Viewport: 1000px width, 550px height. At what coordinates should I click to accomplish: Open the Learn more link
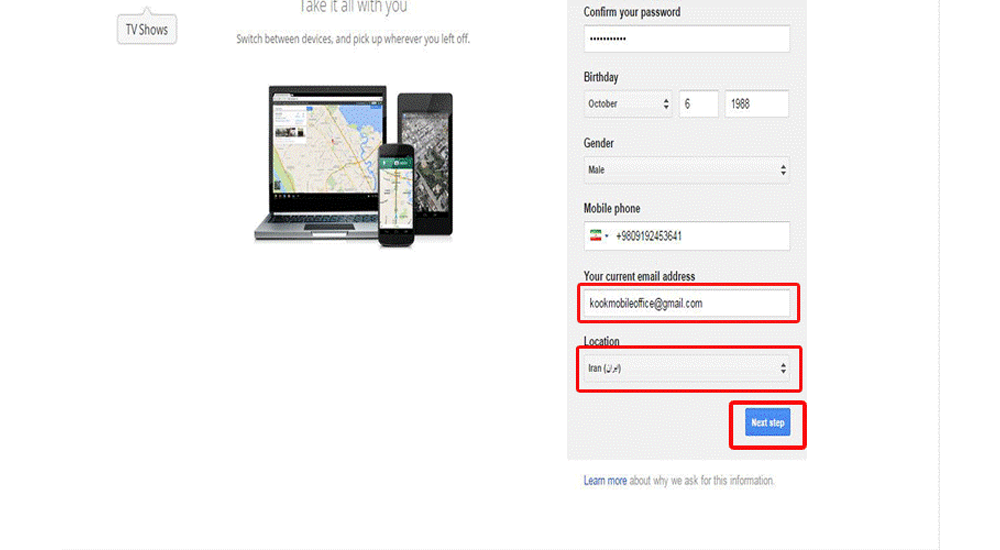tap(605, 480)
